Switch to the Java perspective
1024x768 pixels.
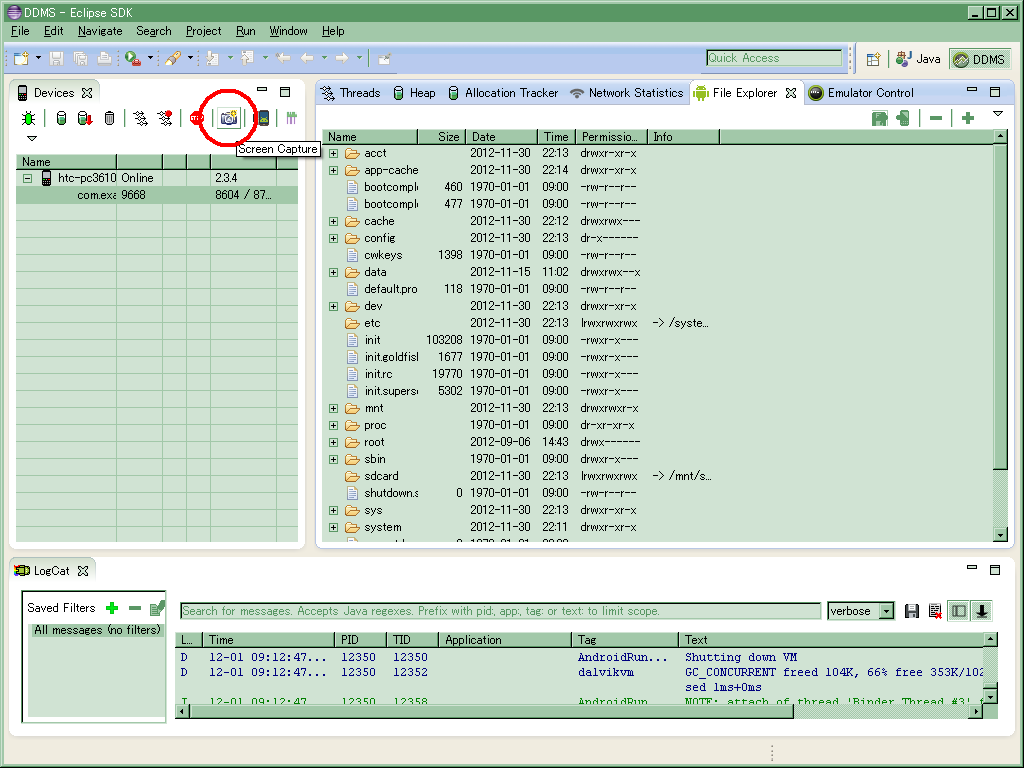pos(918,59)
